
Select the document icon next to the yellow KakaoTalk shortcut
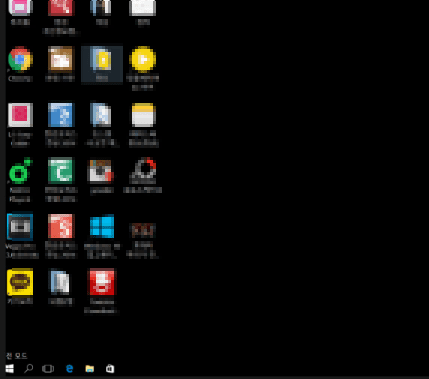point(61,282)
